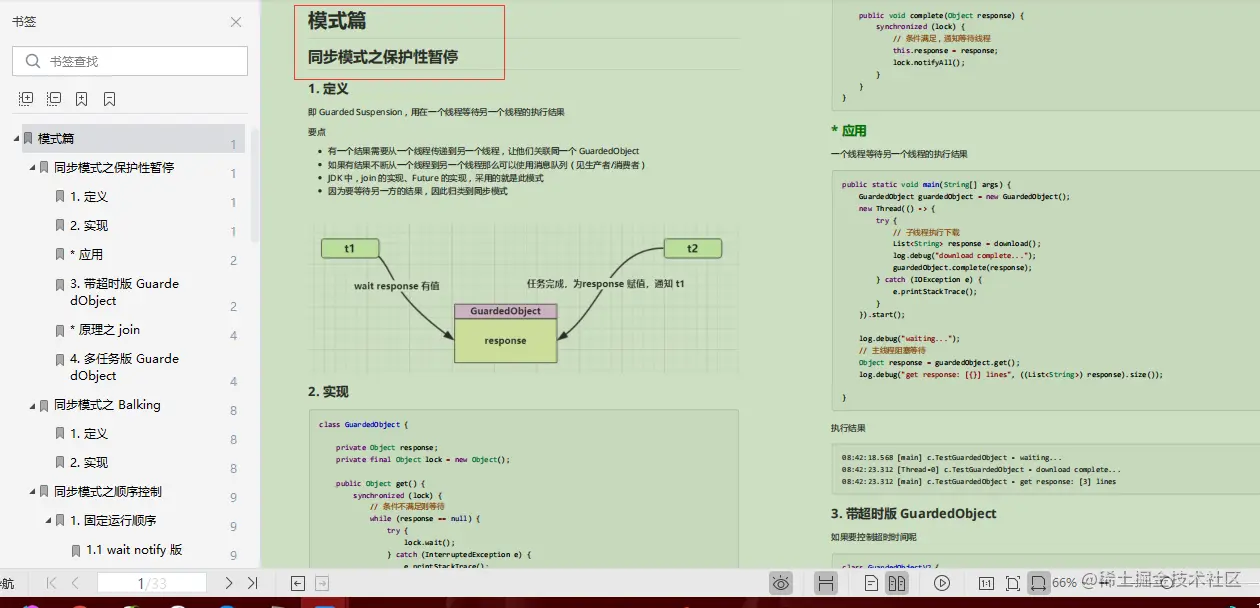Click the page number field showing 1/33

pyautogui.click(x=152, y=583)
